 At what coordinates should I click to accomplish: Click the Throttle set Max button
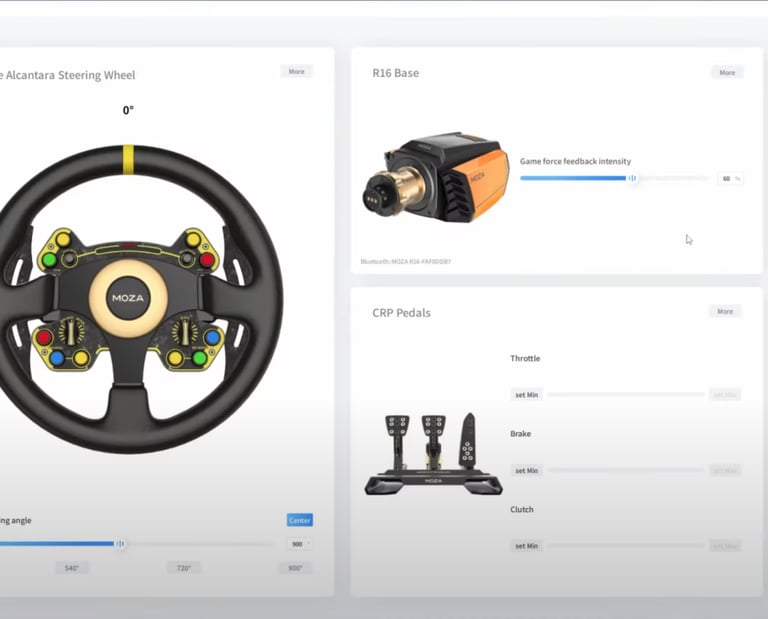pos(725,395)
